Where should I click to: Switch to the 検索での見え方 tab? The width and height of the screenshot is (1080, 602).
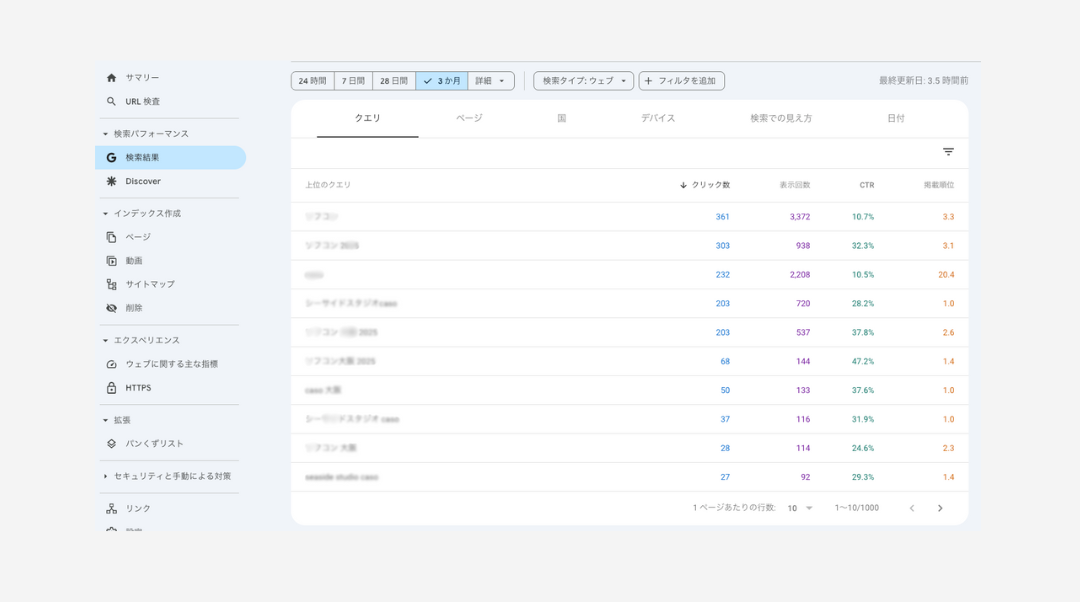pos(781,118)
